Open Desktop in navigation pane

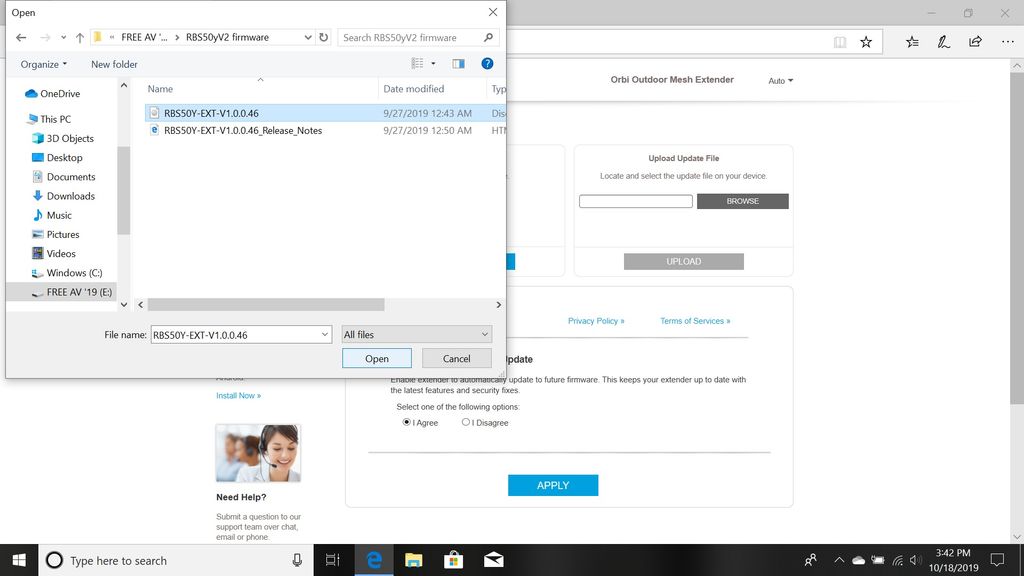[57, 157]
